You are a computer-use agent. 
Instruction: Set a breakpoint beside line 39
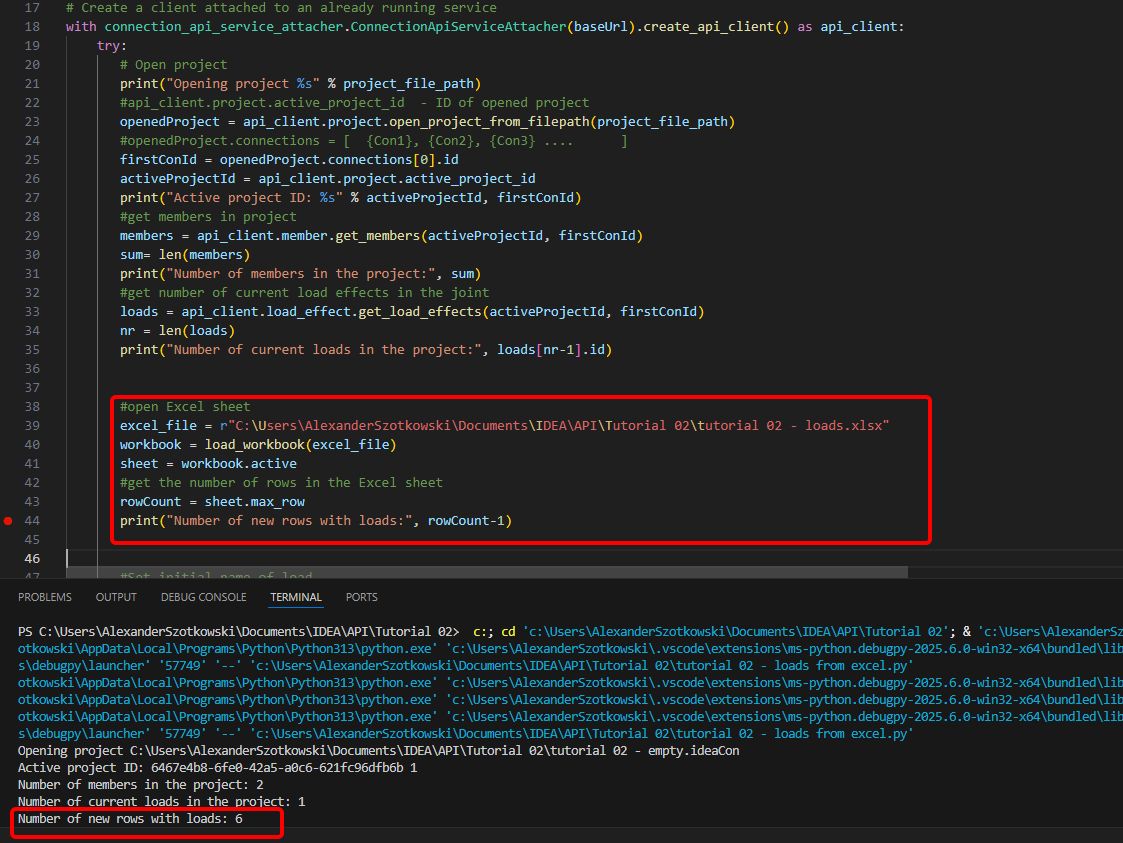8,425
